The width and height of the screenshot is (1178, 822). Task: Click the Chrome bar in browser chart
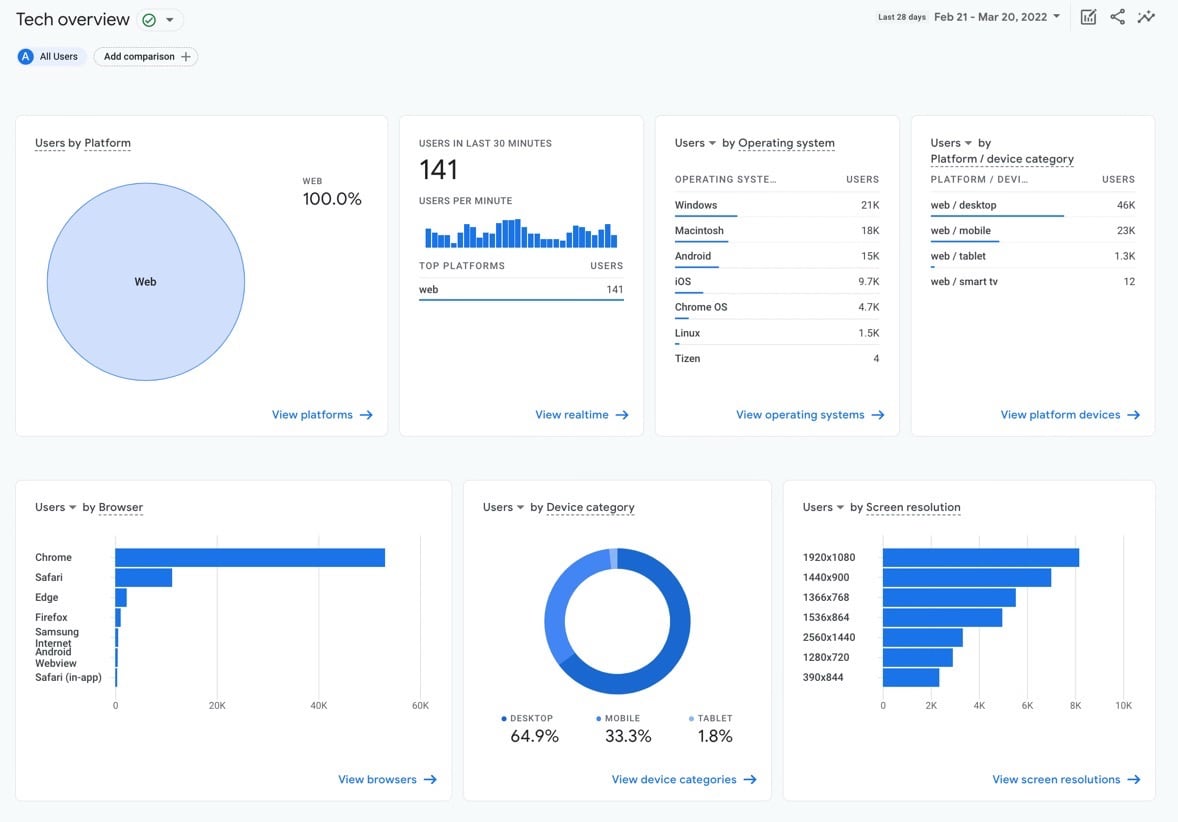[x=249, y=558]
